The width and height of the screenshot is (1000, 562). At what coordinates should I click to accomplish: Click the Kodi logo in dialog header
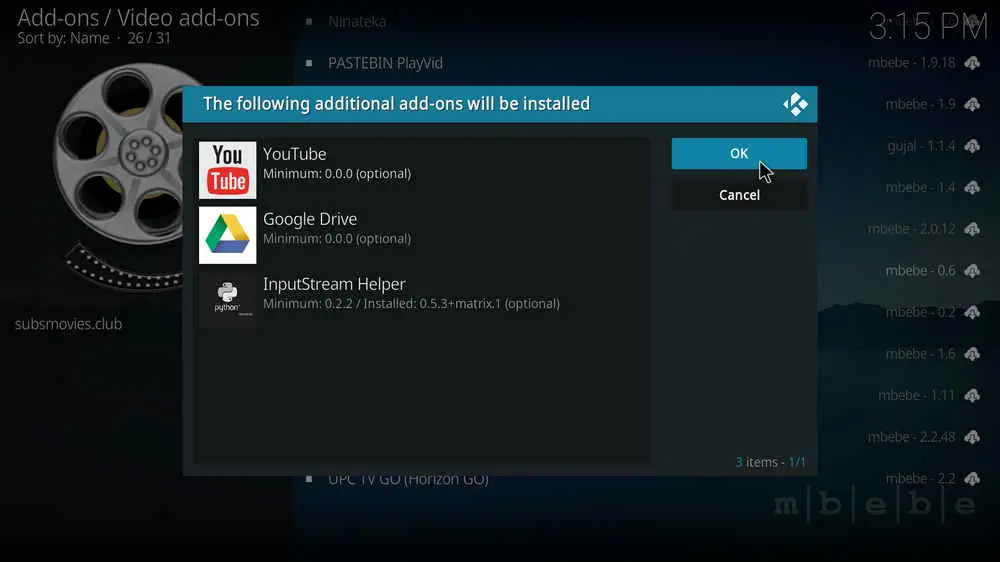[x=795, y=104]
